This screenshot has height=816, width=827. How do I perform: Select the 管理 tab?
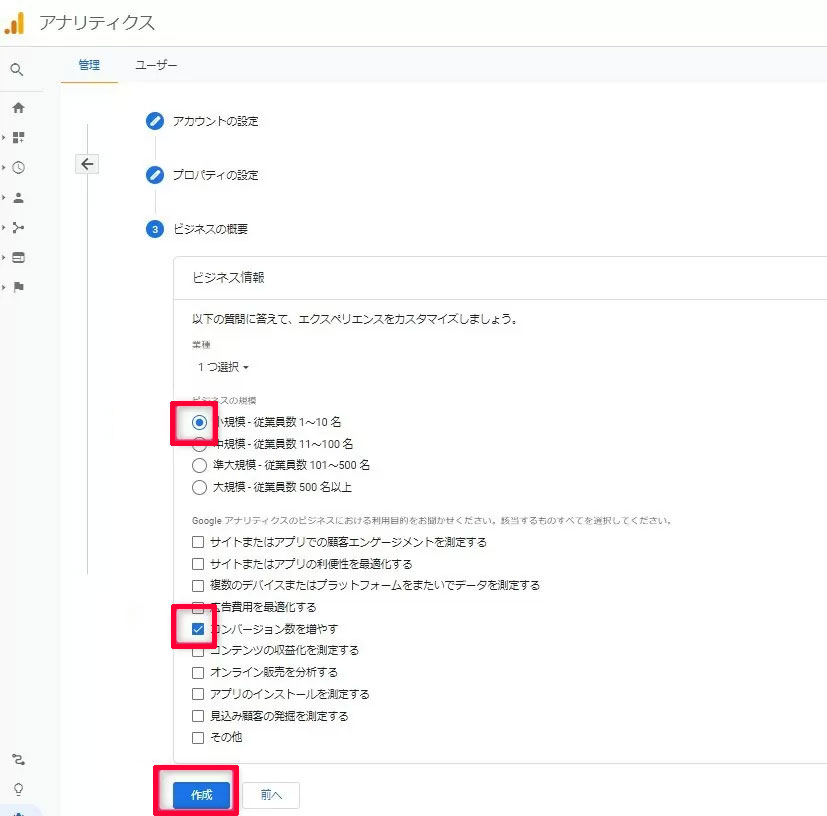click(x=89, y=65)
